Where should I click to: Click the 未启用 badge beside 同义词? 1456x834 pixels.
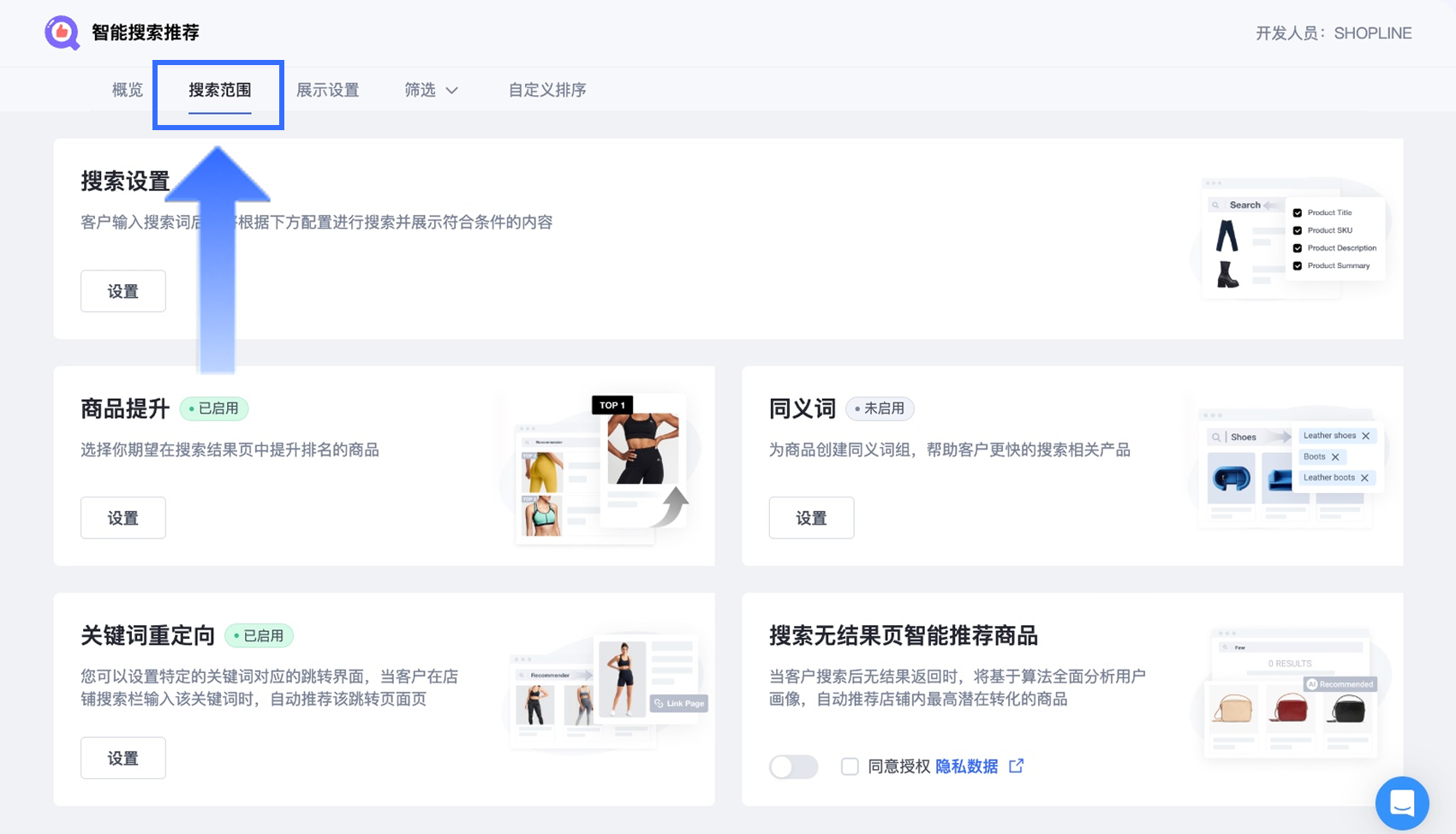click(x=880, y=409)
